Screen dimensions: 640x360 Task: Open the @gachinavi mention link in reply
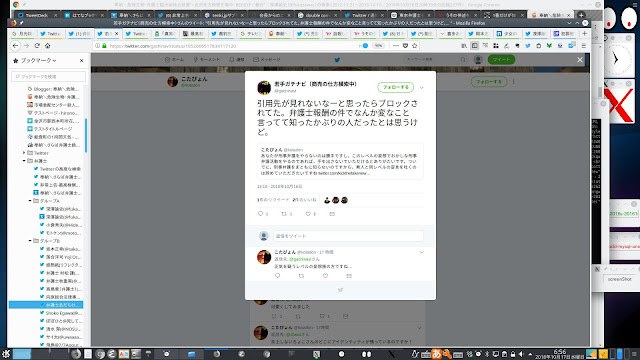(x=300, y=259)
